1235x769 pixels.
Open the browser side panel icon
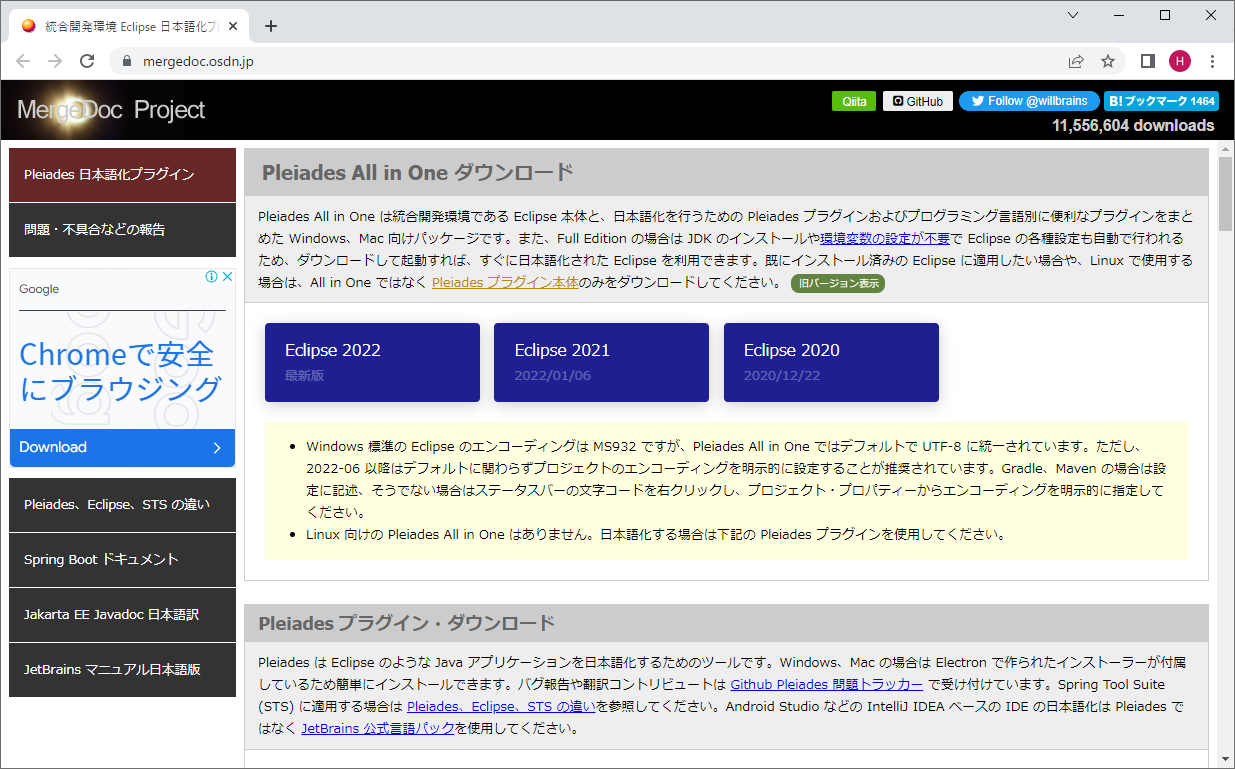point(1148,61)
